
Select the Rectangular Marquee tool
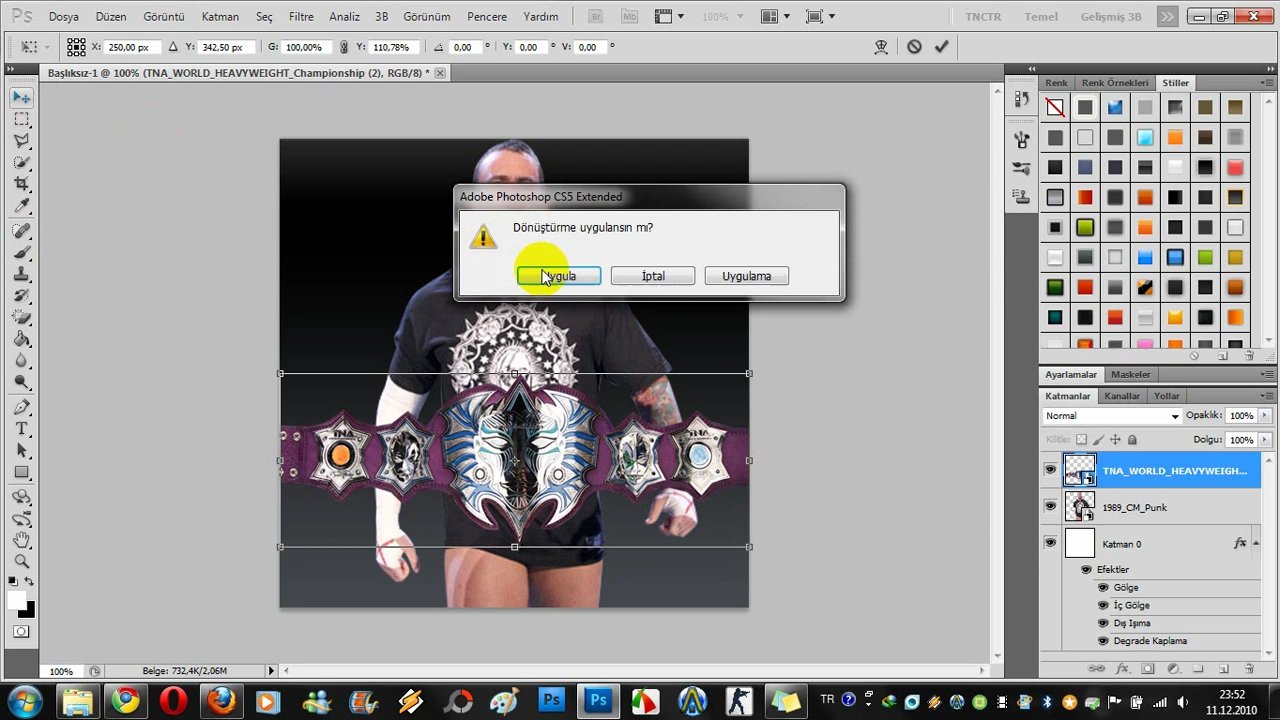click(21, 119)
